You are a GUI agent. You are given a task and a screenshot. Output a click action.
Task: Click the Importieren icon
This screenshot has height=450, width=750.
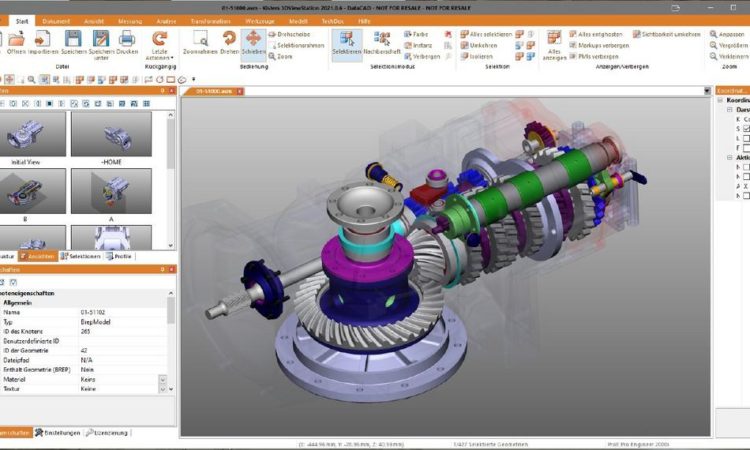pyautogui.click(x=43, y=39)
